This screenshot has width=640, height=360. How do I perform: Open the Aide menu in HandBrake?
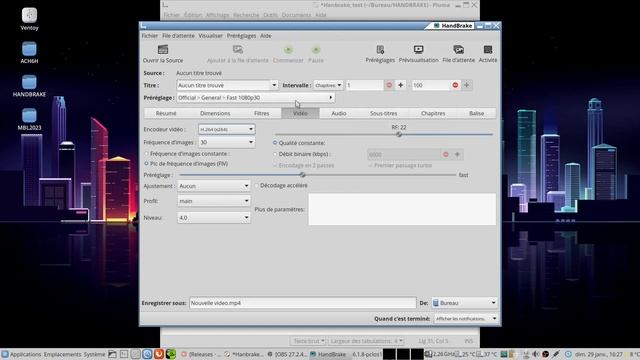[266, 36]
